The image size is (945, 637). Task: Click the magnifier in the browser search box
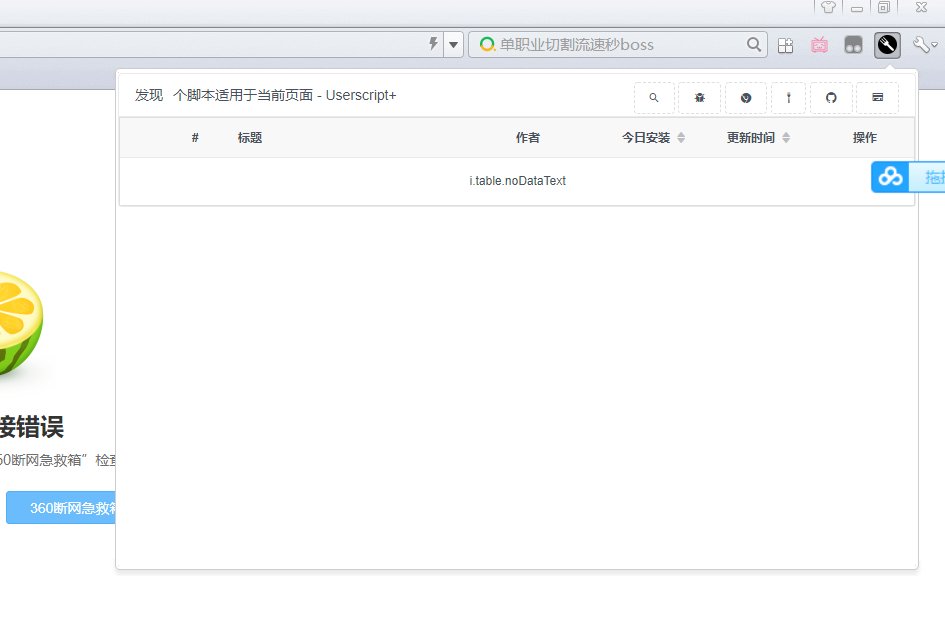click(753, 44)
